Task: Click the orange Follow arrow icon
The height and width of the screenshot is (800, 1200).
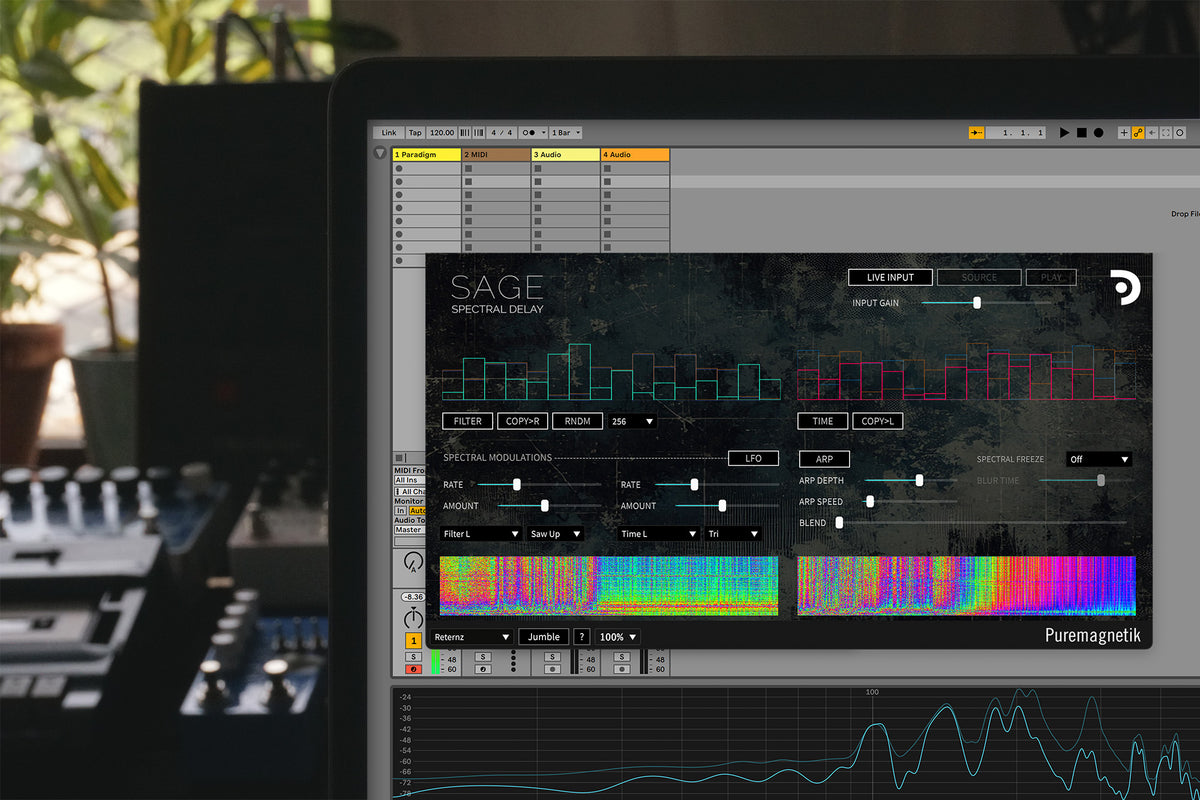Action: point(976,132)
